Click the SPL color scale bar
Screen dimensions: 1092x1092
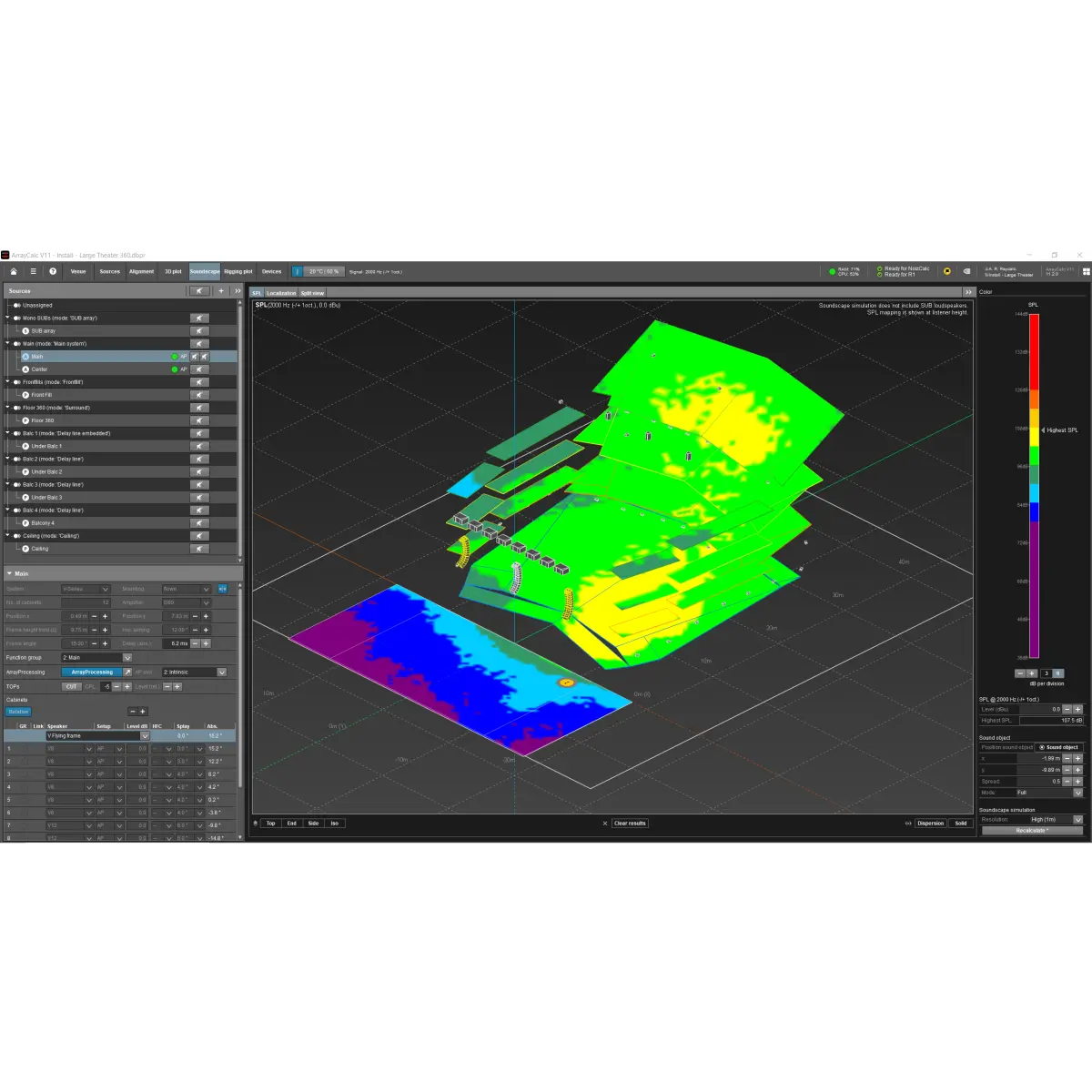(x=1034, y=484)
